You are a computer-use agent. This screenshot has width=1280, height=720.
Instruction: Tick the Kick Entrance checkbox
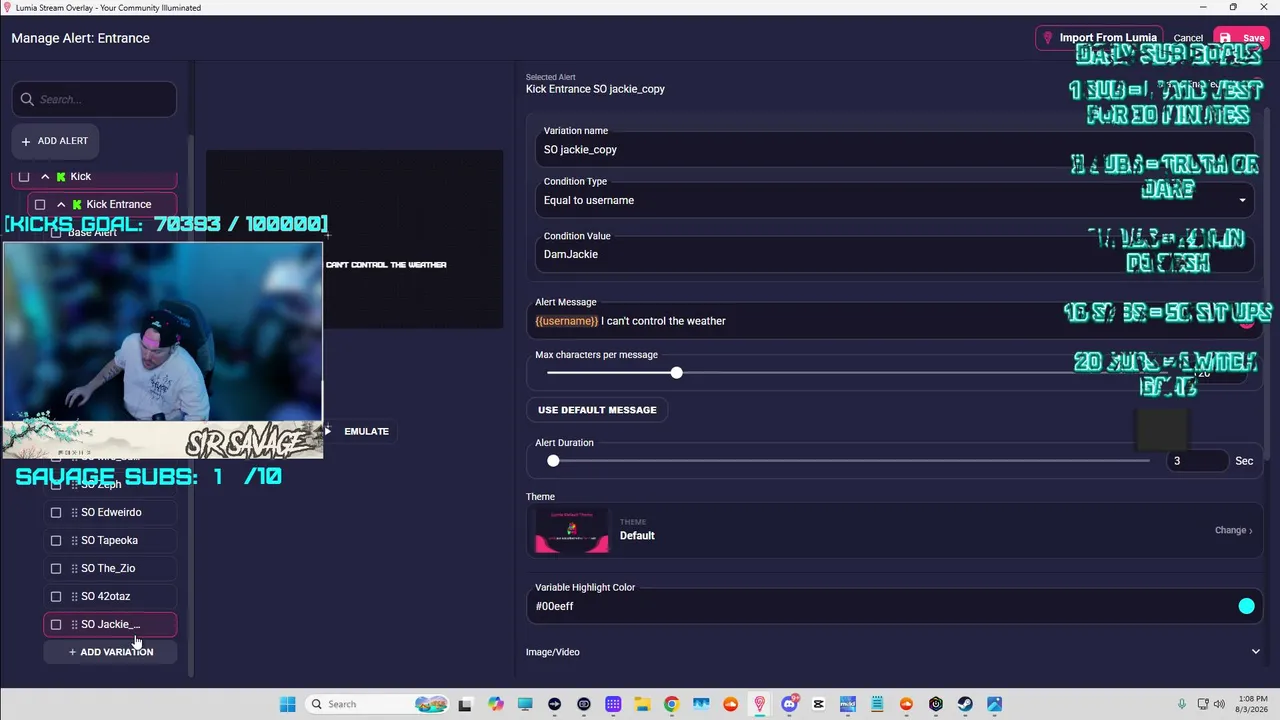click(40, 205)
